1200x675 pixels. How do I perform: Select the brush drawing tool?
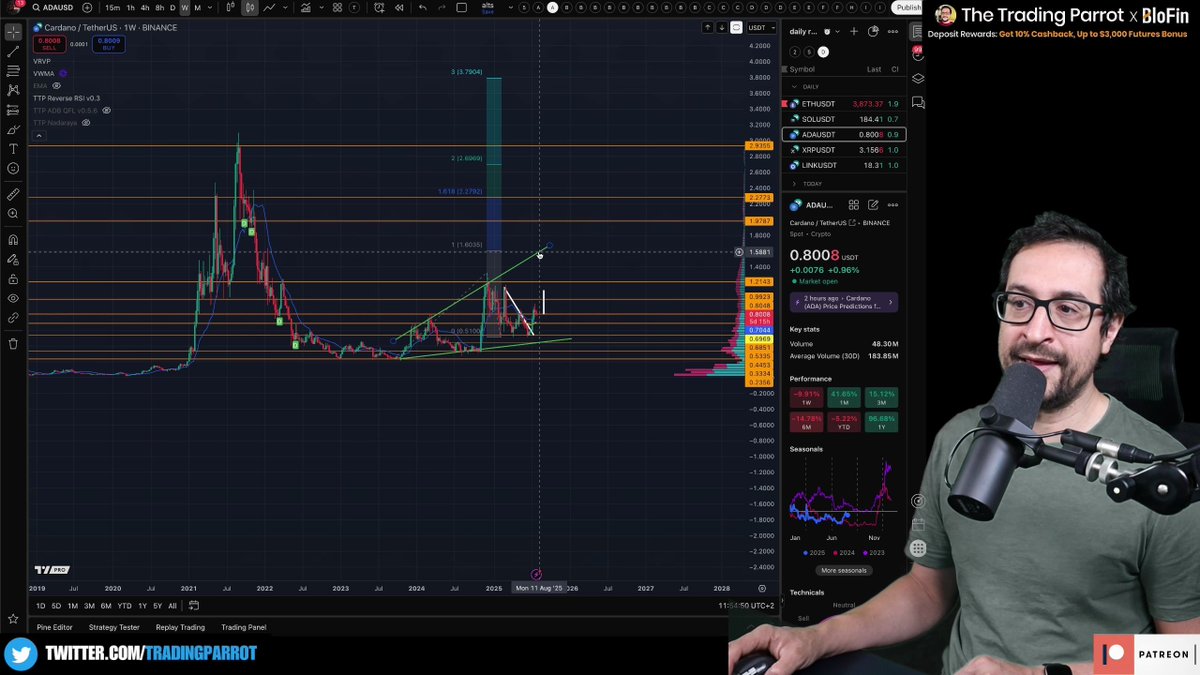[13, 130]
